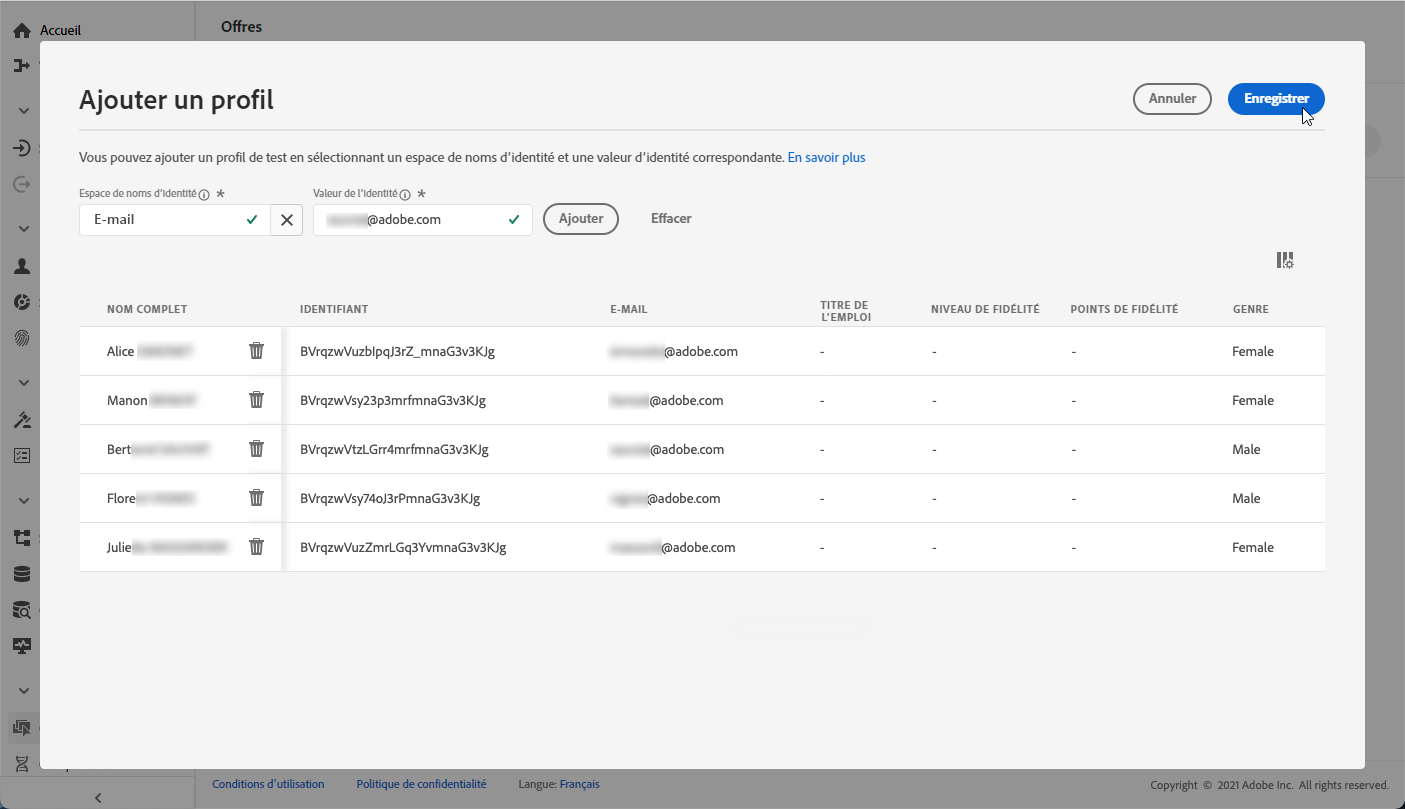
Task: Click the trash icon for Flore
Action: 256,498
